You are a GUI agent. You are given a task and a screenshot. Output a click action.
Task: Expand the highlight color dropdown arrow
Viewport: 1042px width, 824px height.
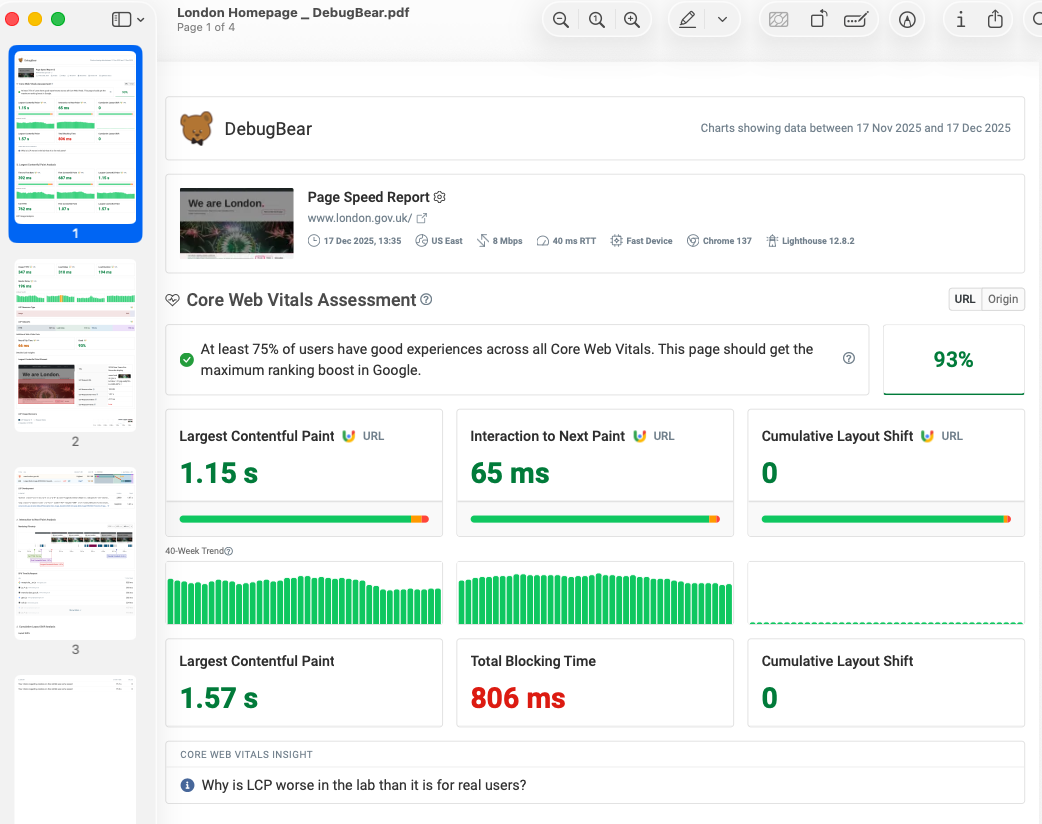pyautogui.click(x=722, y=20)
